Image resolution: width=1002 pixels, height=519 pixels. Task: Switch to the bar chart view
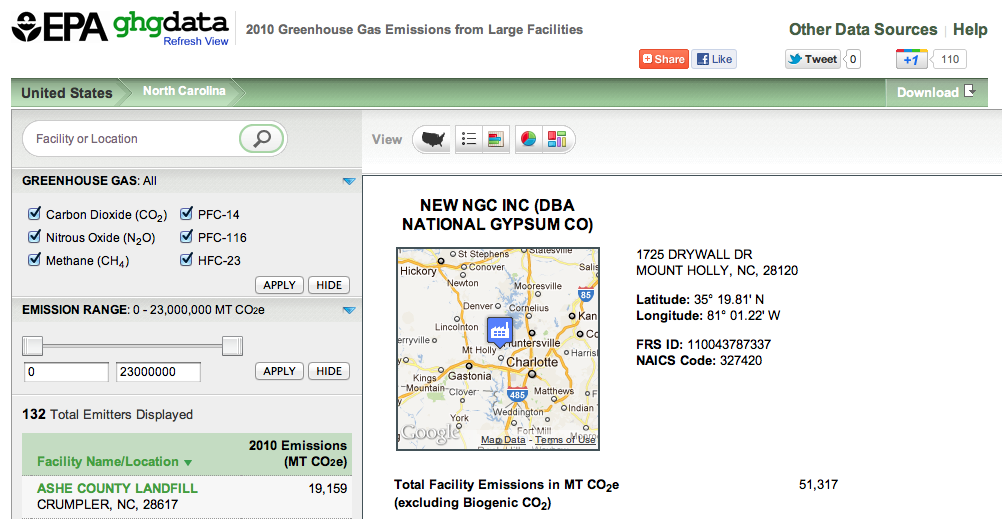coord(495,139)
